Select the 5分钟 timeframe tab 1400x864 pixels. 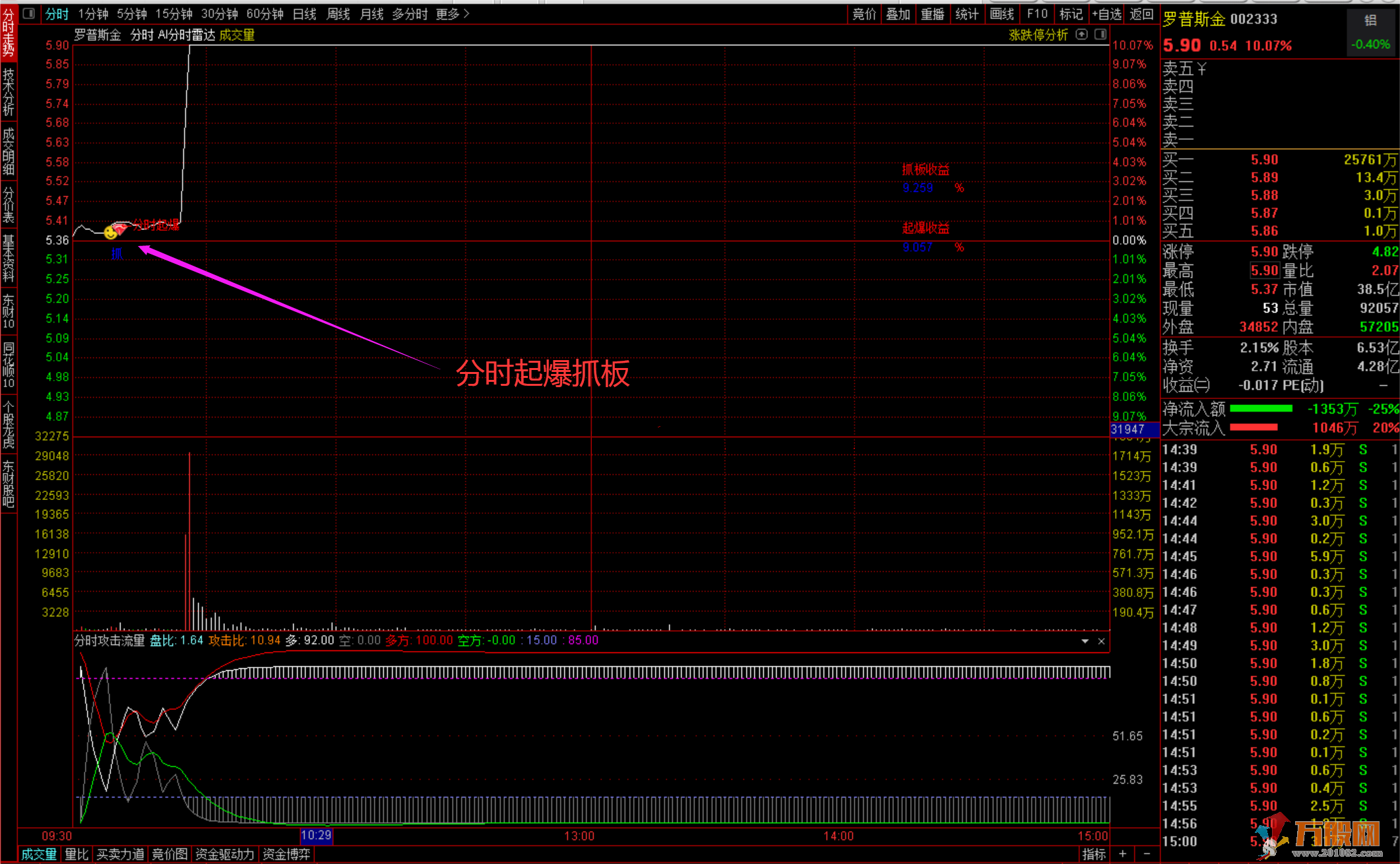click(x=132, y=14)
